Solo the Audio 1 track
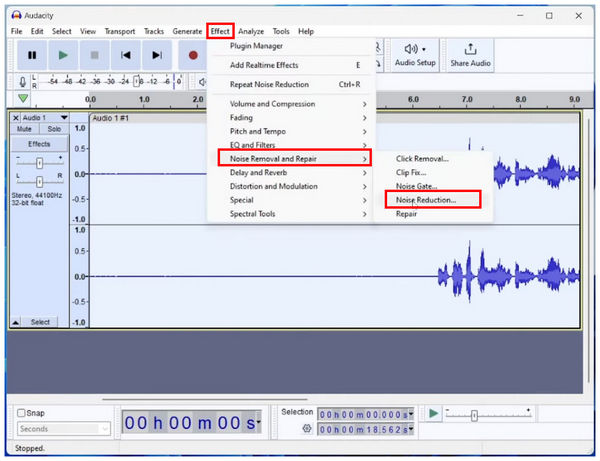600x461 pixels. coord(54,129)
